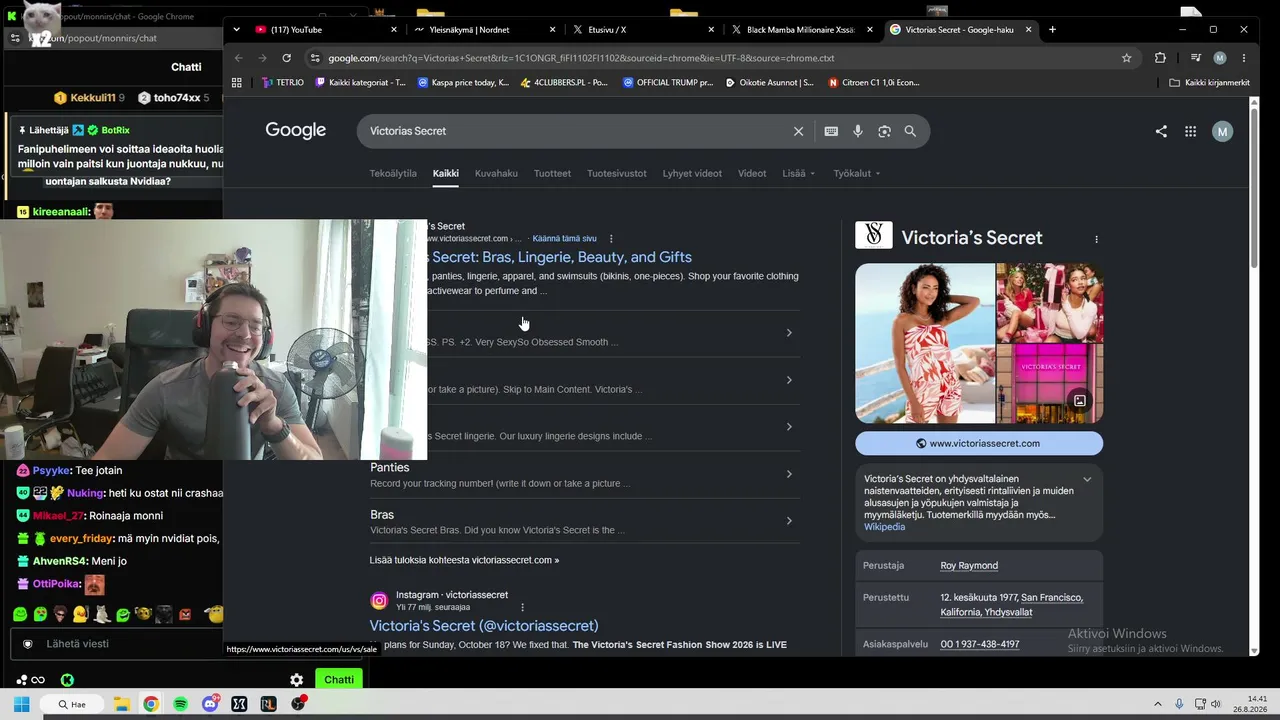Expand the Lisää search filter dropdown

799,173
